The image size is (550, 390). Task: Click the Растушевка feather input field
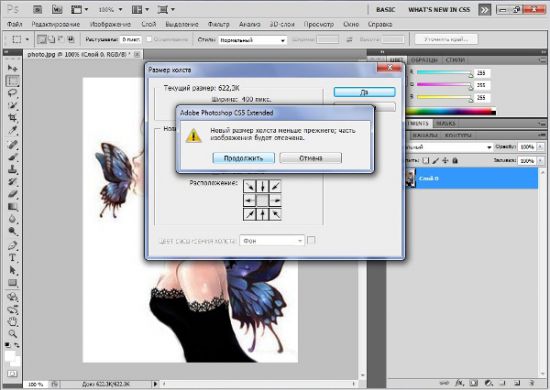[x=131, y=40]
